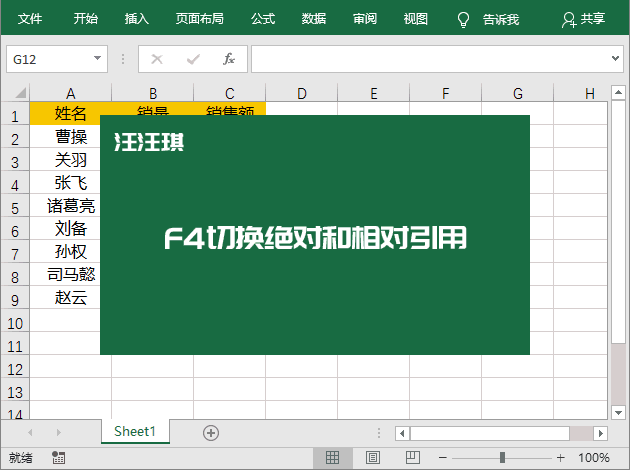Switch to Page Break Preview icon
Image resolution: width=630 pixels, height=470 pixels.
point(413,458)
